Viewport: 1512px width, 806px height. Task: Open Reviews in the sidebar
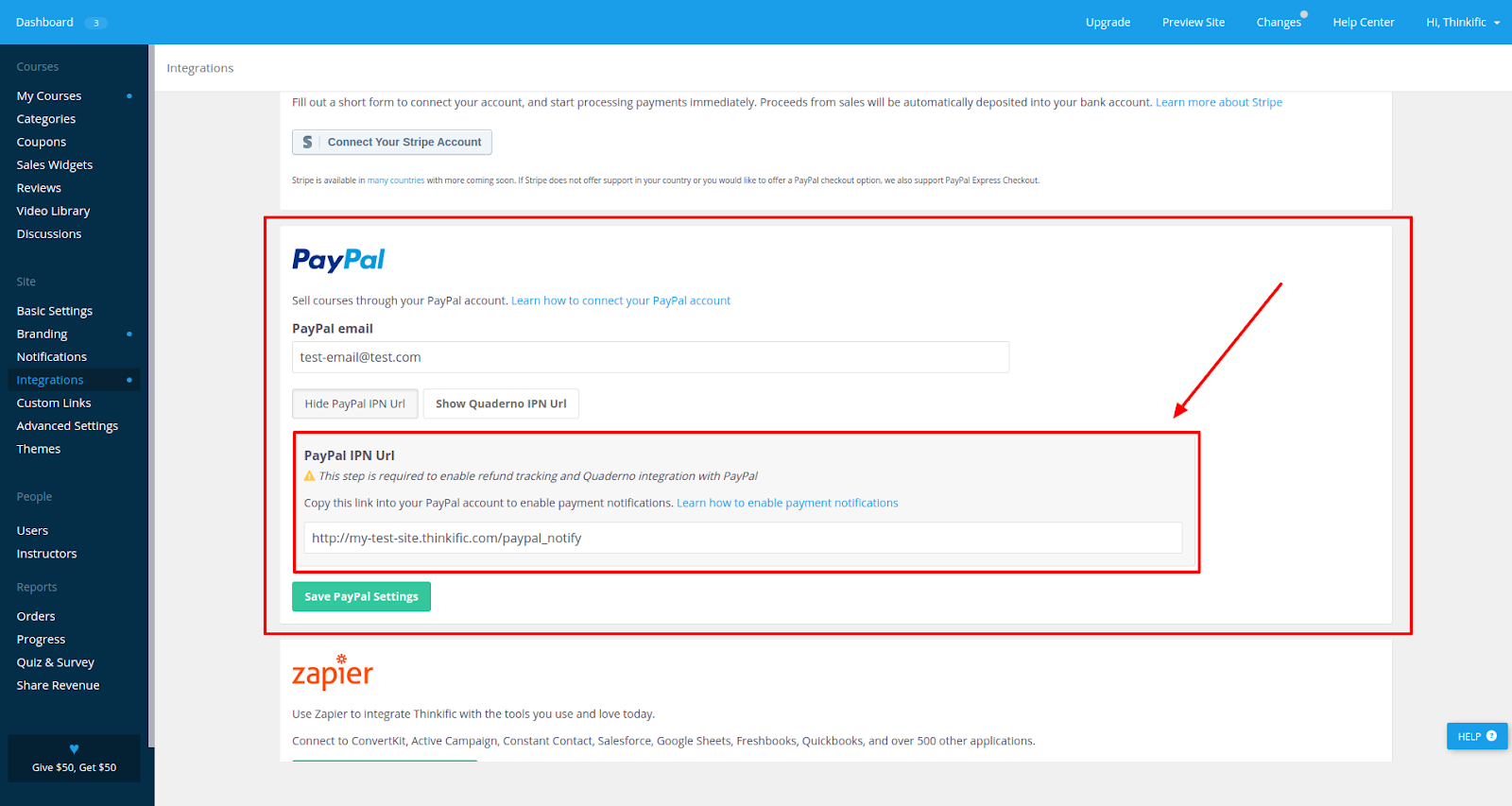point(39,188)
